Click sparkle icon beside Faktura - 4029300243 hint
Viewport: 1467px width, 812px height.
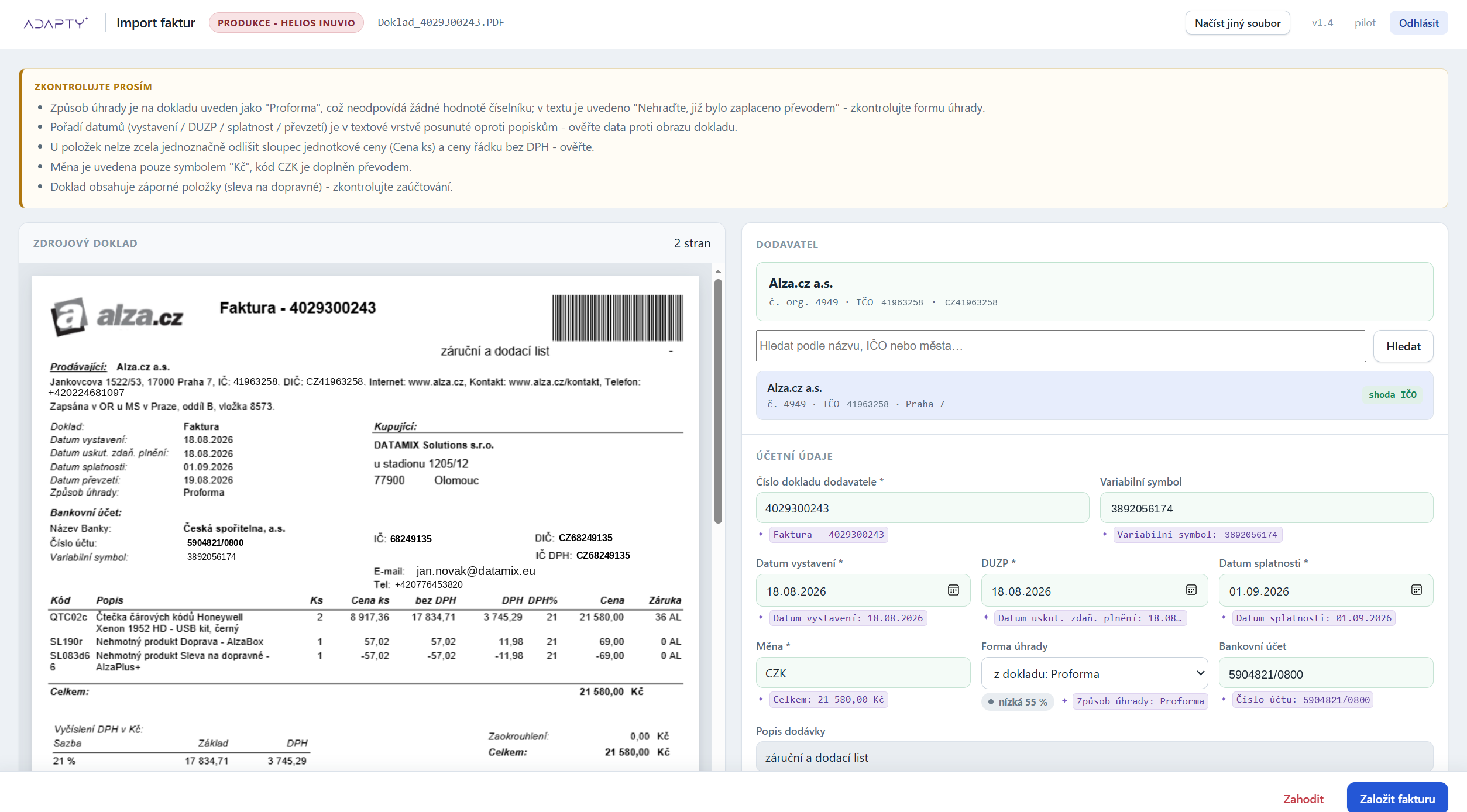tap(761, 534)
